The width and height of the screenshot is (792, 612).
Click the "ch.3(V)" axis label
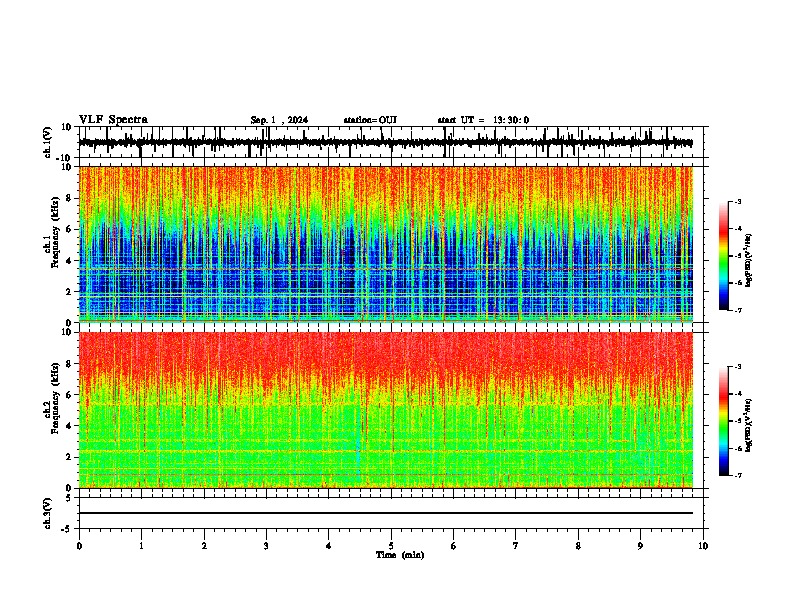48,513
